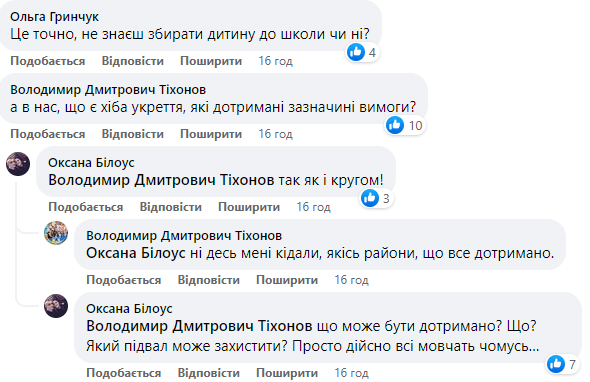Share Тіхонов's top-level comment
Image resolution: width=590 pixels, height=382 pixels.
[211, 134]
